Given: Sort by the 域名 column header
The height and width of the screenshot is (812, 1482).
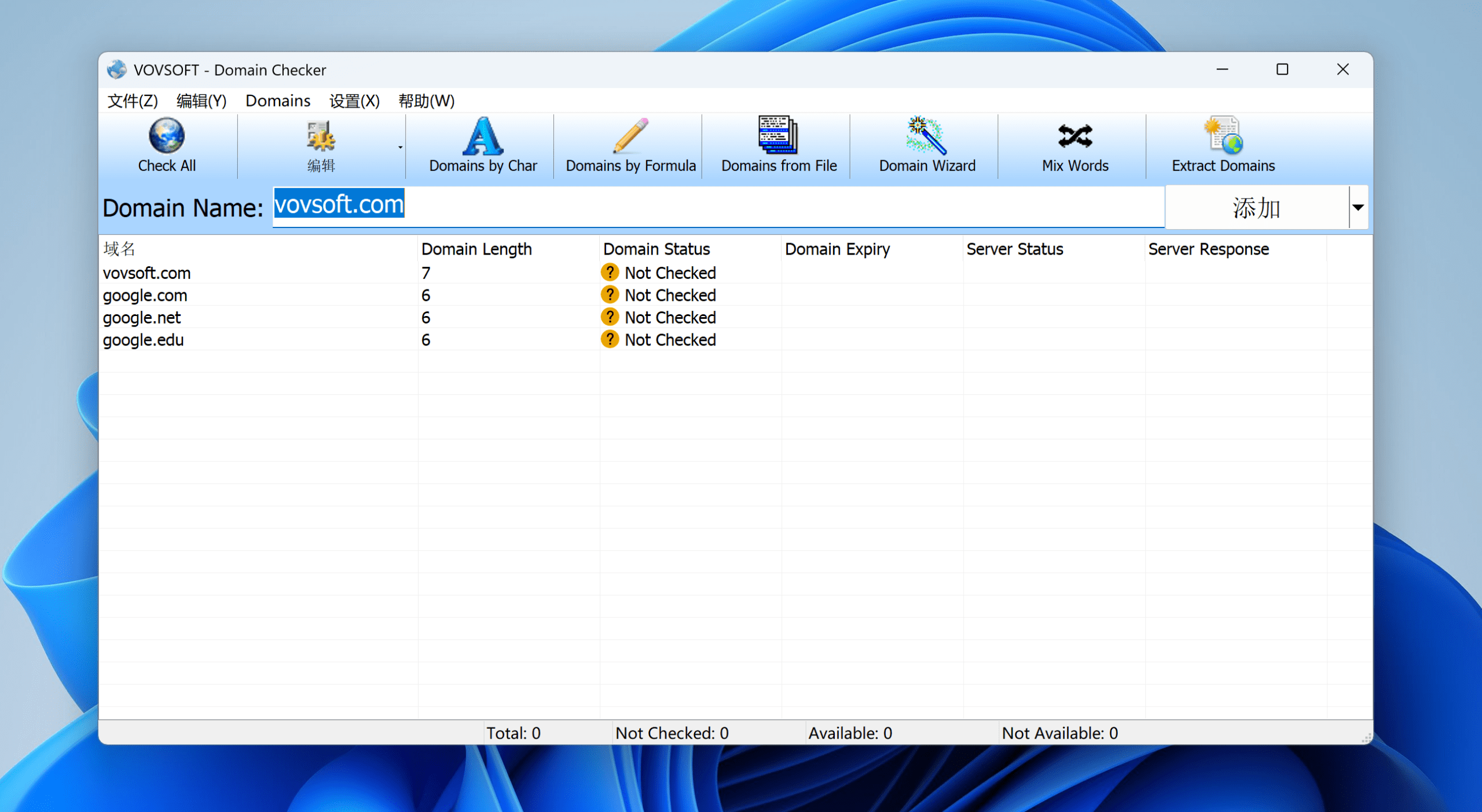Looking at the screenshot, I should tap(258, 249).
